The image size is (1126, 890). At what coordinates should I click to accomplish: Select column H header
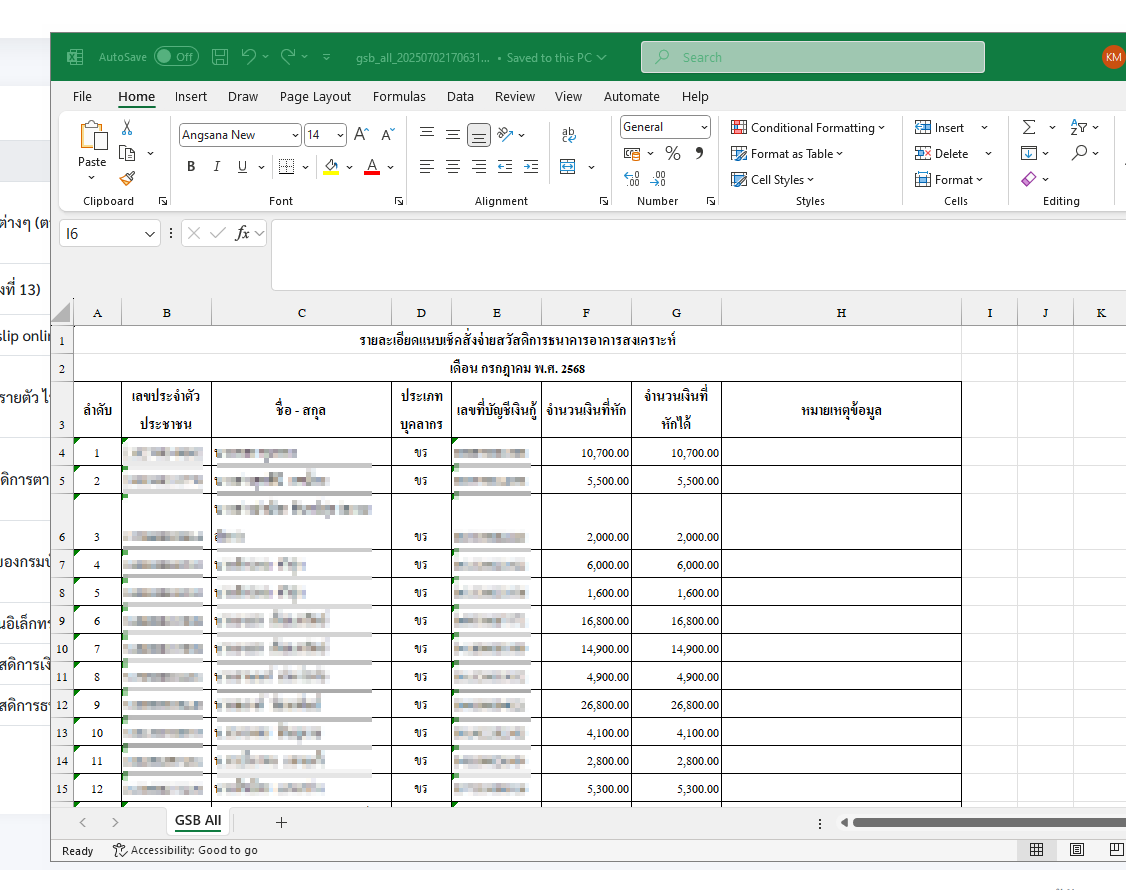841,312
